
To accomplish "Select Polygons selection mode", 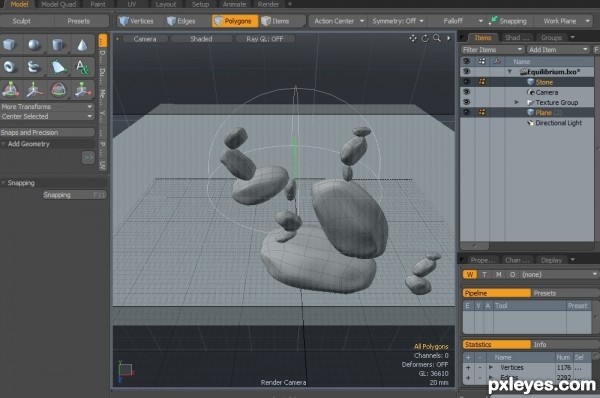I will coord(235,21).
